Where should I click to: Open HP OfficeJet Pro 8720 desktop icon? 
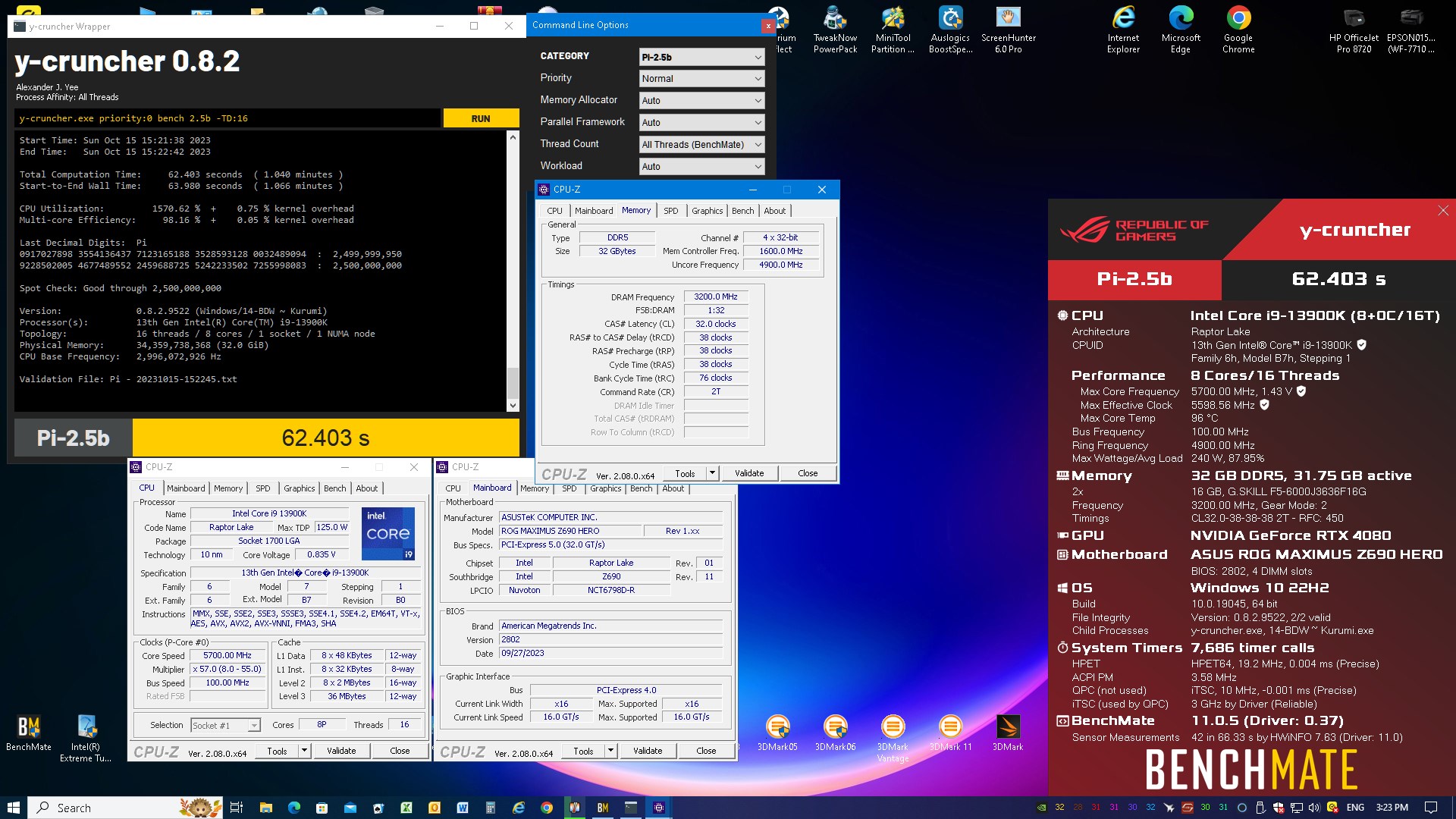[1354, 30]
